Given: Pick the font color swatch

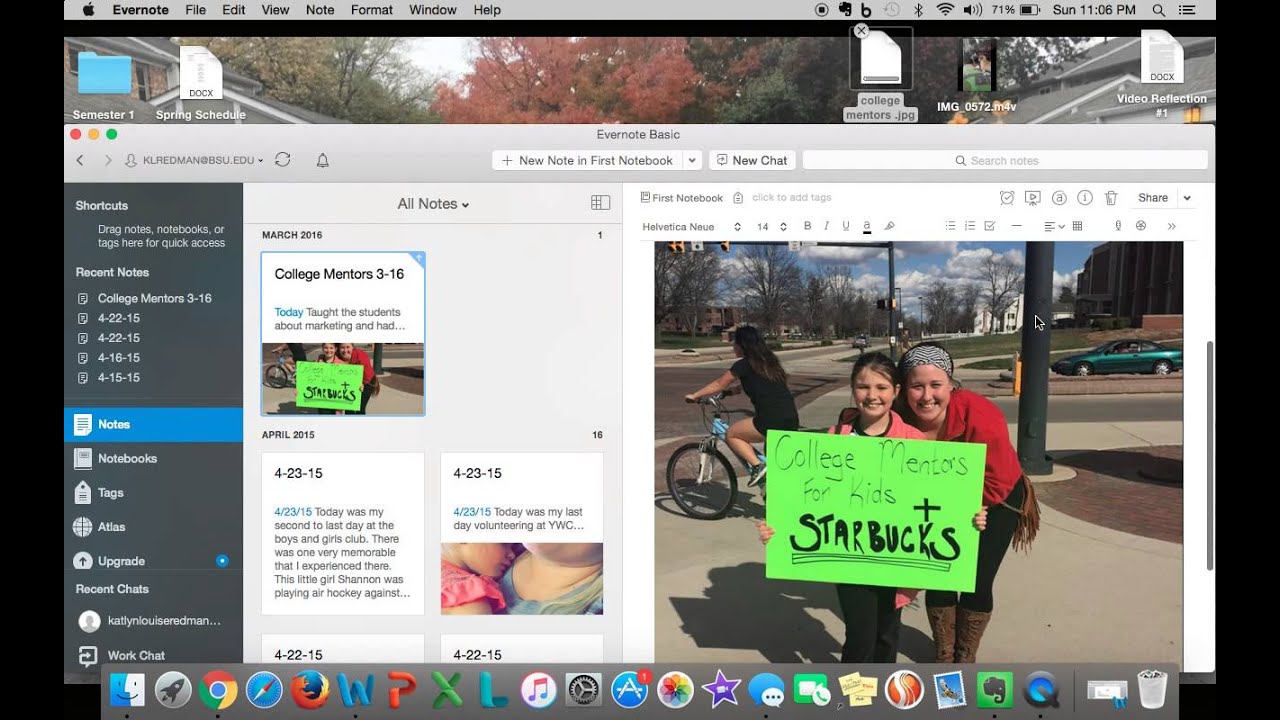Looking at the screenshot, I should pyautogui.click(x=867, y=226).
